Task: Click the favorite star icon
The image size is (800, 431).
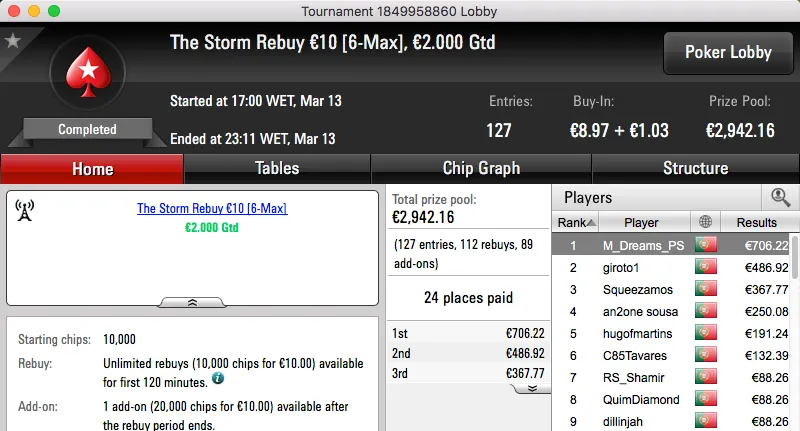Action: tap(13, 41)
